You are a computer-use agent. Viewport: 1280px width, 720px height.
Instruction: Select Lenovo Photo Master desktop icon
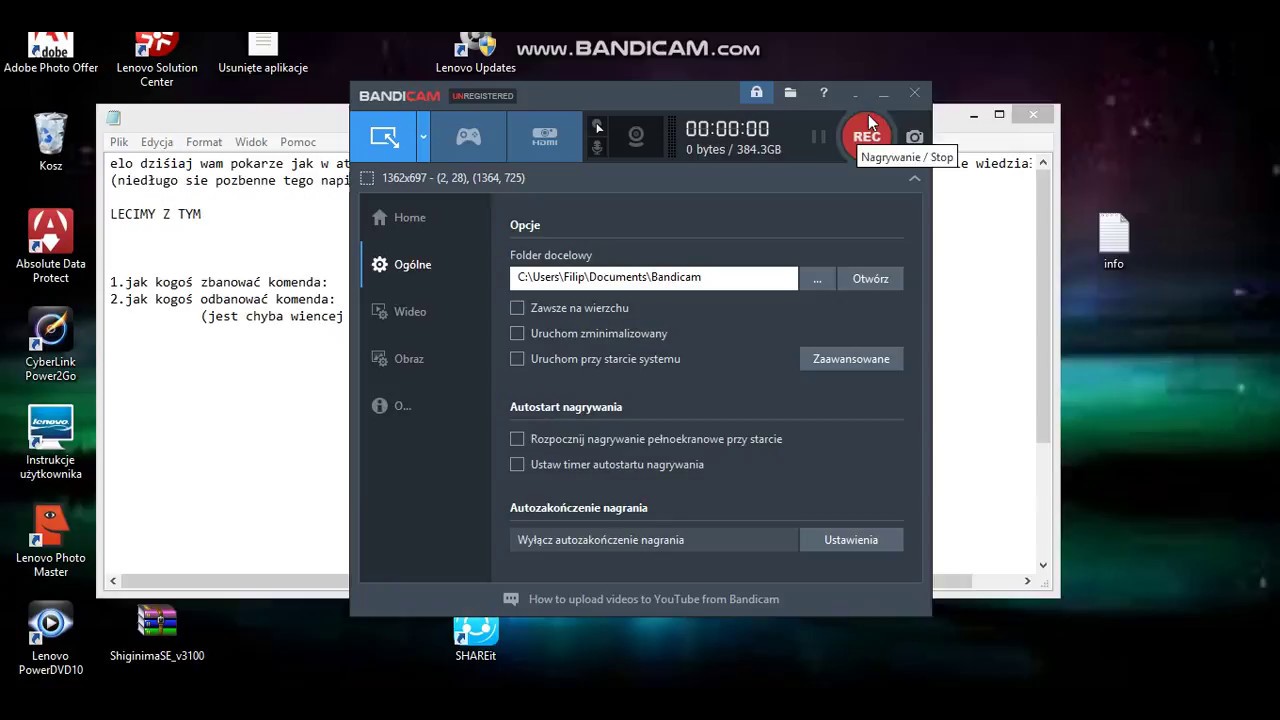tap(51, 541)
